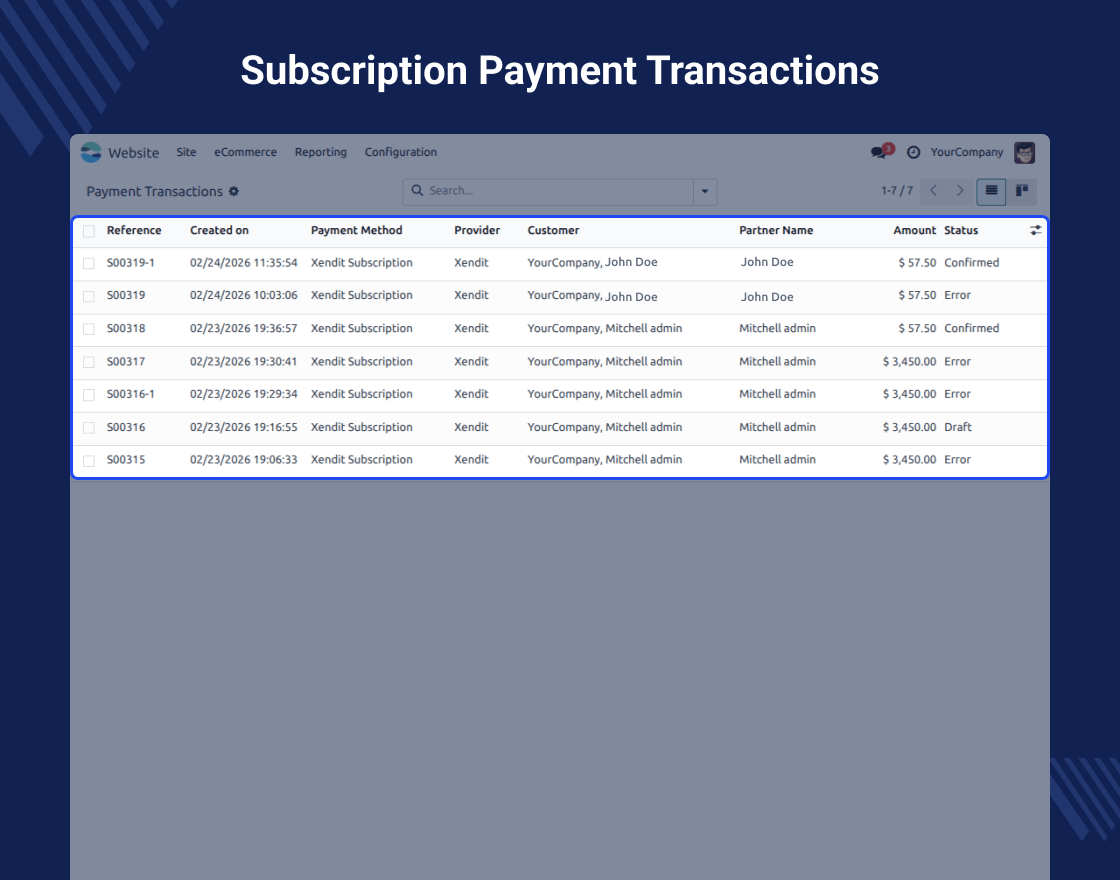Check the S00318 row checkbox

click(x=89, y=329)
